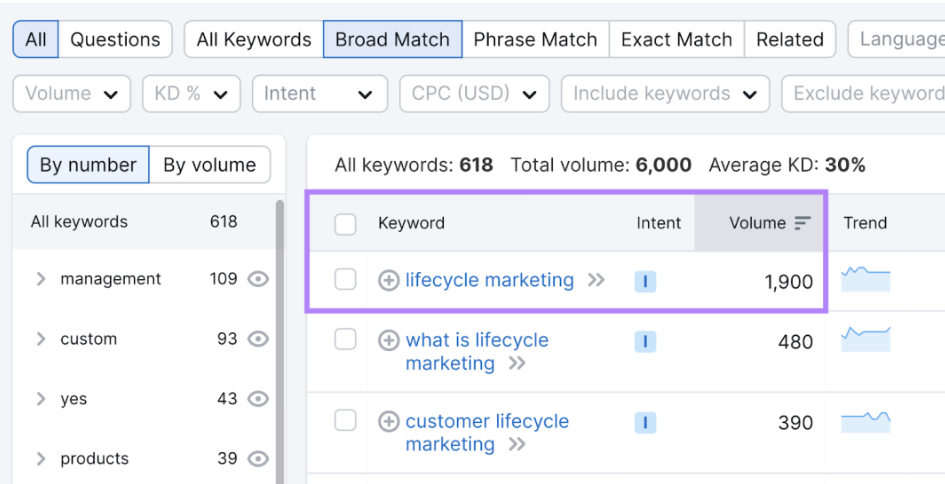Click Intent badge on lifecycle marketing row
Screen dimensions: 945x484
(645, 281)
